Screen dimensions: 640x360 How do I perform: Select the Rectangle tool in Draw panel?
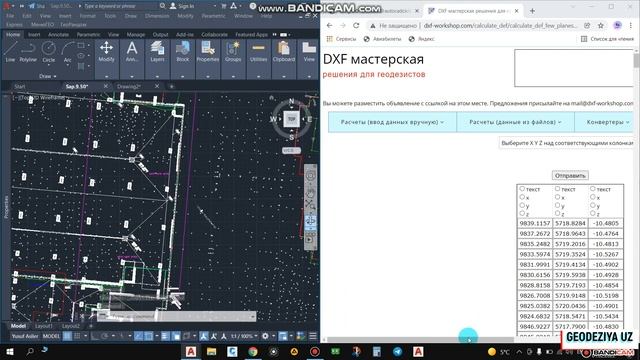pyautogui.click(x=81, y=45)
